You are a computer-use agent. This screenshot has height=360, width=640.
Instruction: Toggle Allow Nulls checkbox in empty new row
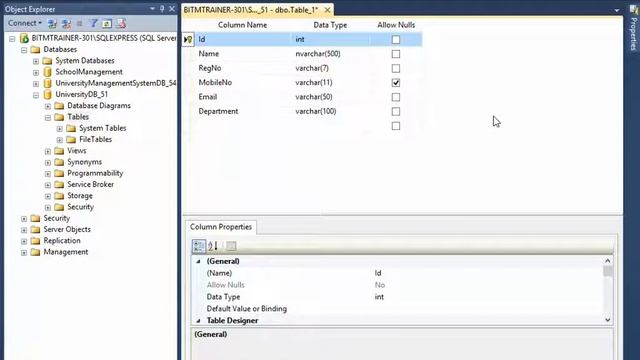pos(396,126)
